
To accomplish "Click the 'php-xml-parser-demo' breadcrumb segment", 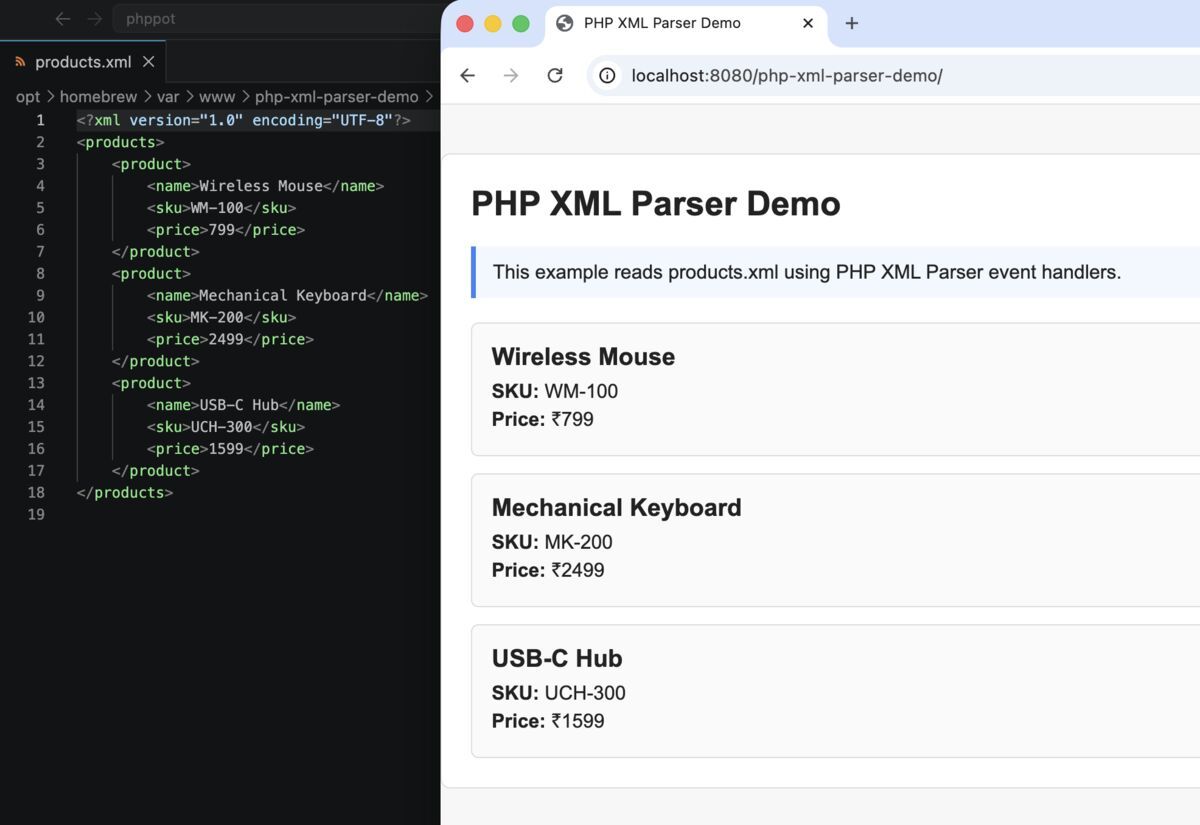I will 337,97.
